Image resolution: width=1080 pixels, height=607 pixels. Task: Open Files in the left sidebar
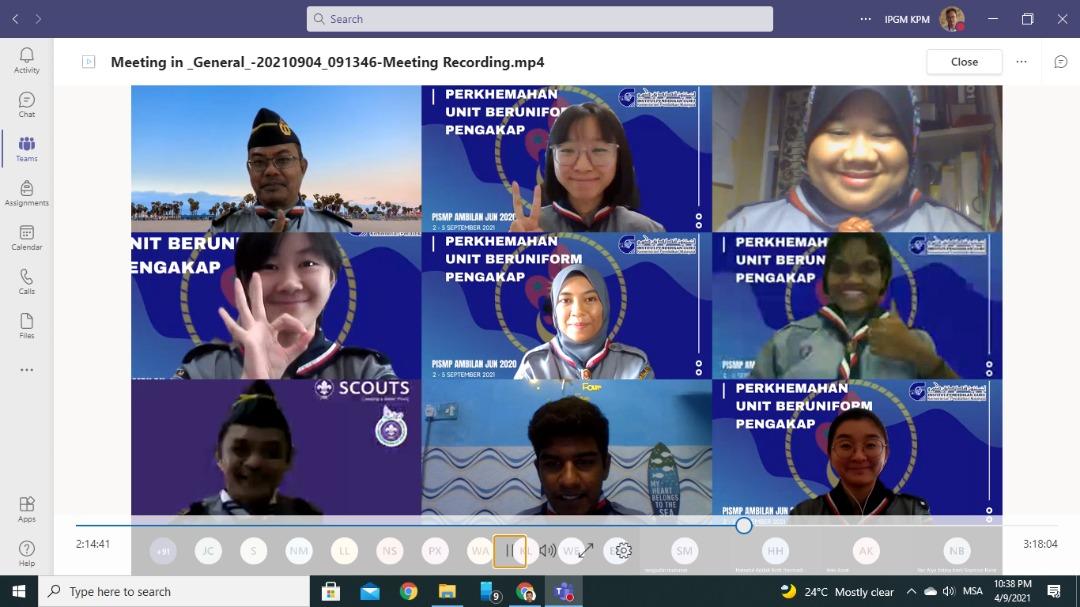27,325
